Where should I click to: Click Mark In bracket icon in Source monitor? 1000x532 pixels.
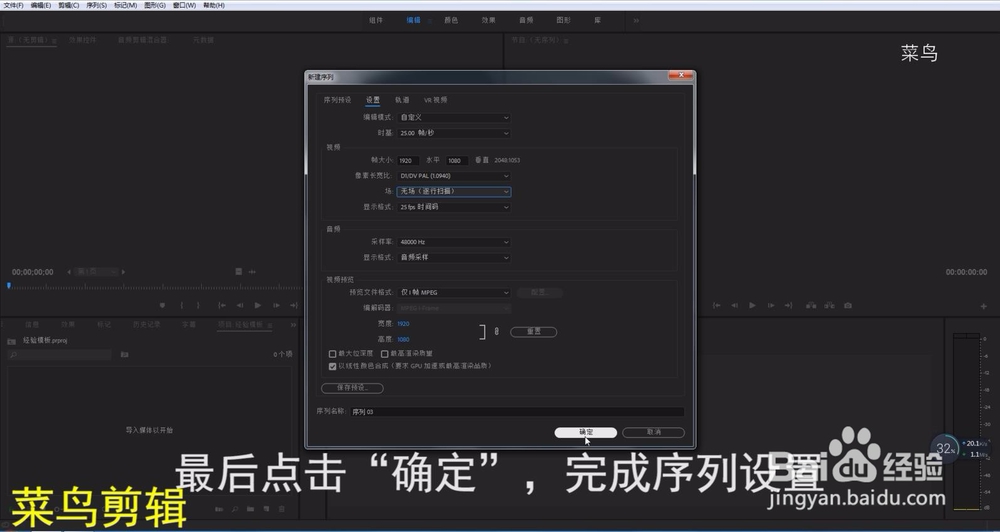[182, 306]
